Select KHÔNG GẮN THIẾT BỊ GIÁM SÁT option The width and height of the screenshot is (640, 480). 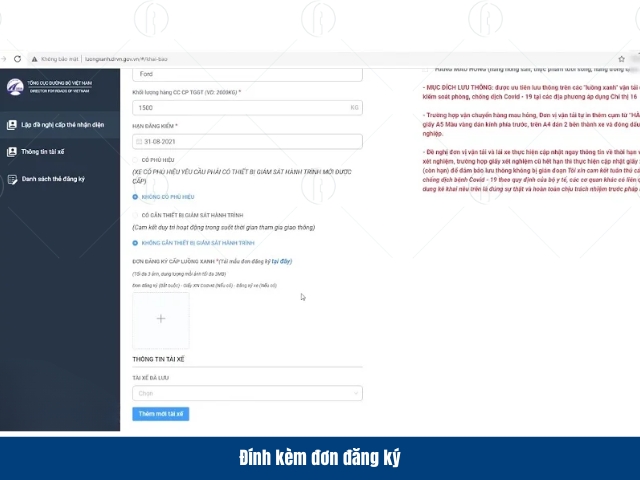(x=135, y=243)
